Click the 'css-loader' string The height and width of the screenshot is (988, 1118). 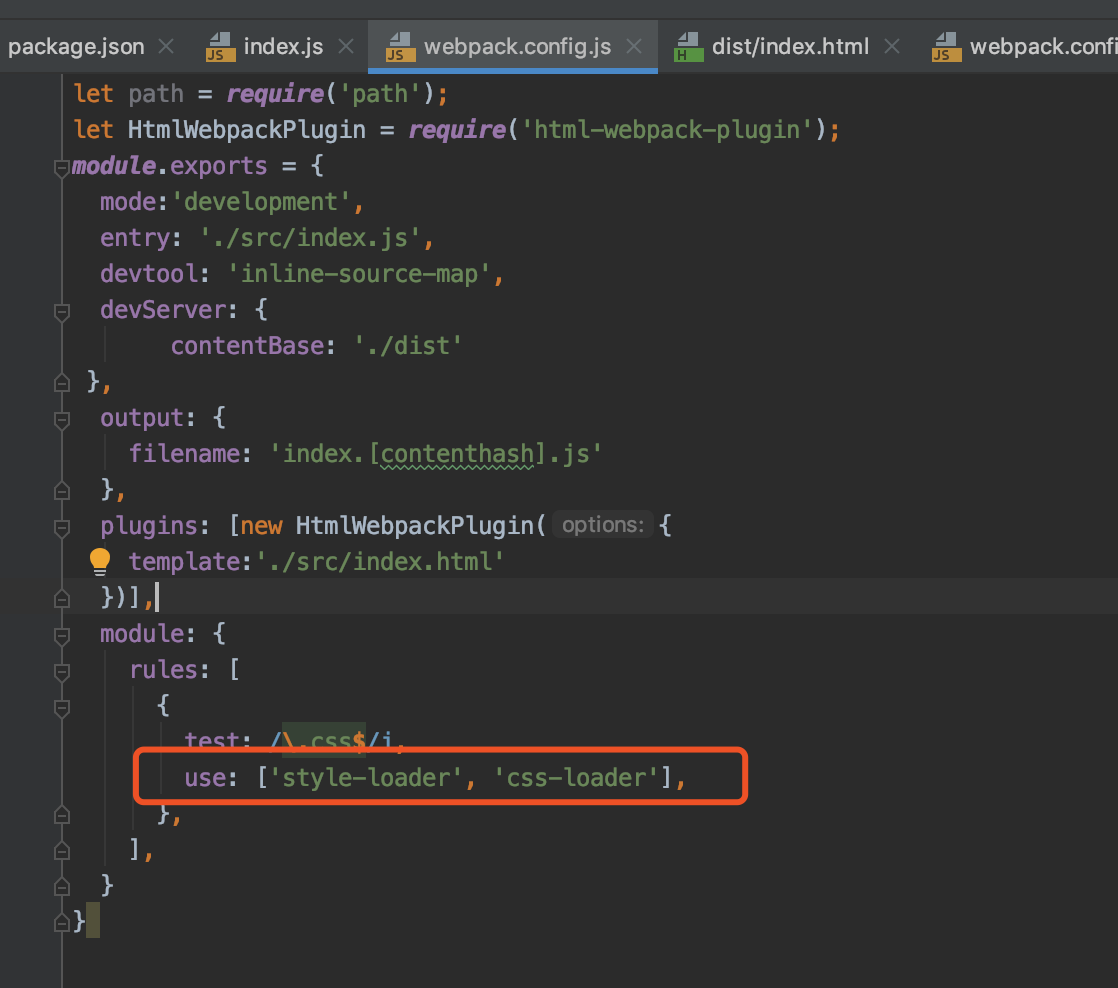point(577,778)
